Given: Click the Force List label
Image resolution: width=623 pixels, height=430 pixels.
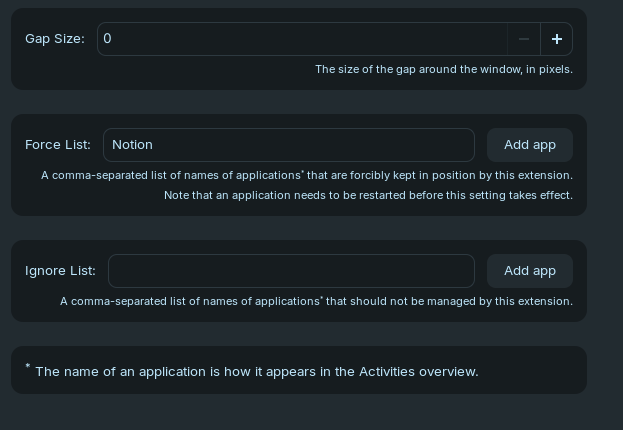Looking at the screenshot, I should point(58,145).
